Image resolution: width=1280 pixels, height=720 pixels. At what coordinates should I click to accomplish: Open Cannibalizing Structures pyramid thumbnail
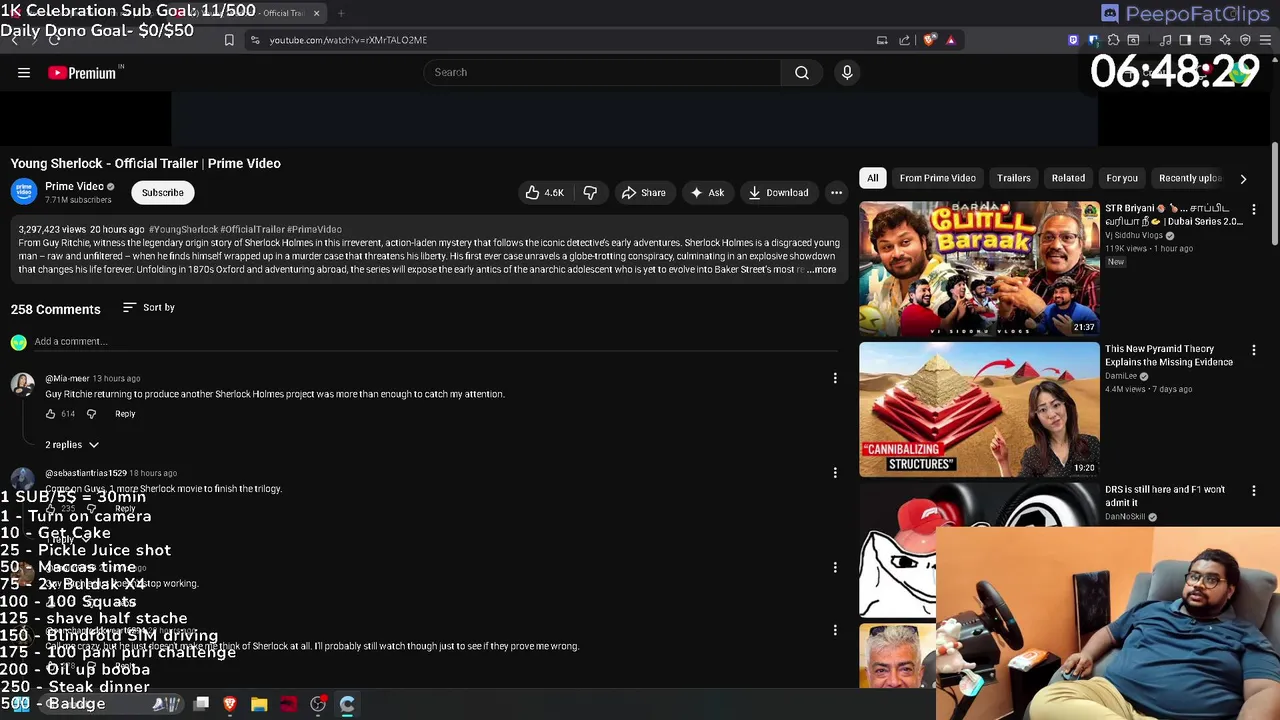[979, 409]
